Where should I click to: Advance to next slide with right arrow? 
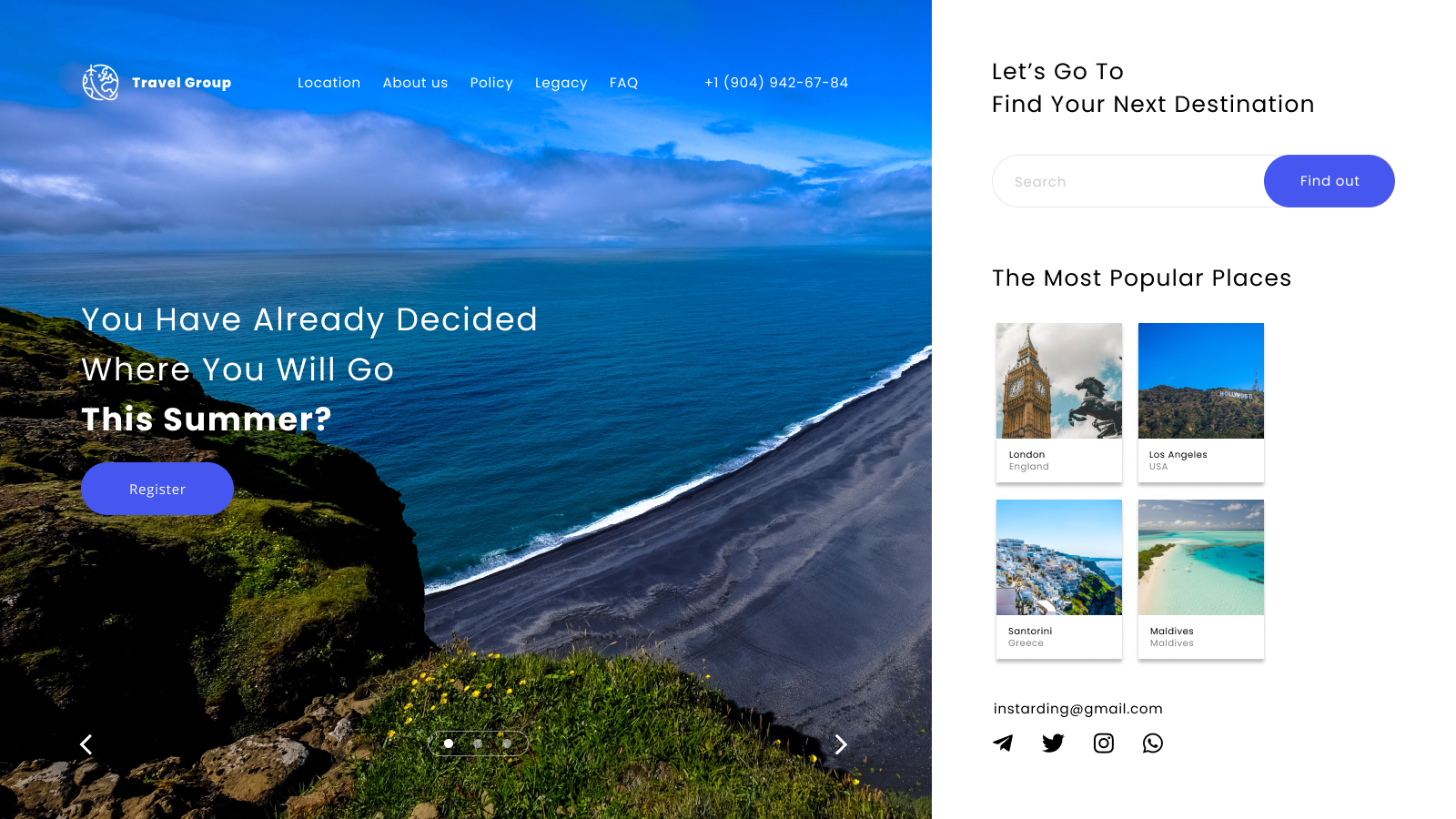click(x=841, y=744)
